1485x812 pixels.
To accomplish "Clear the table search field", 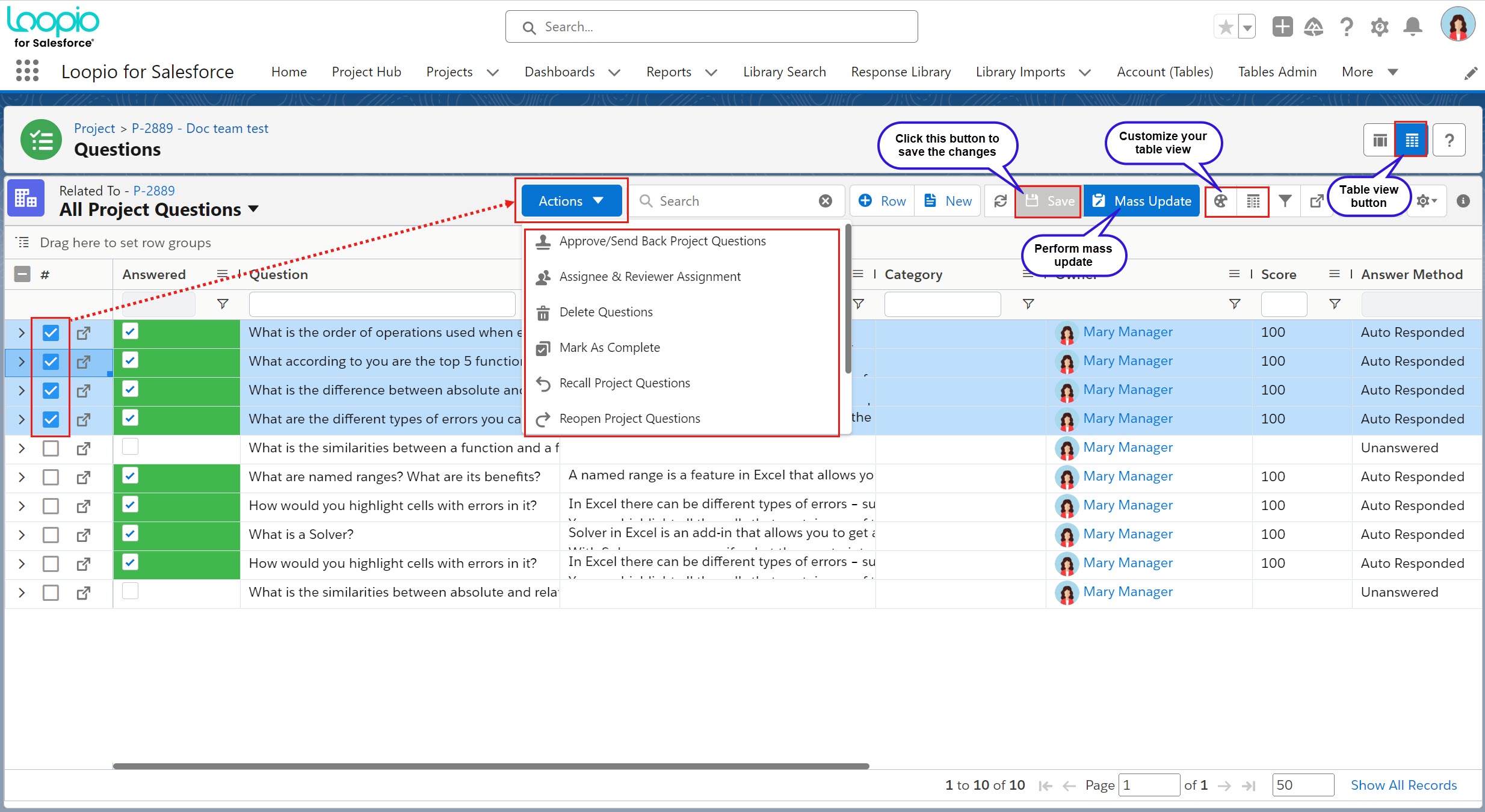I will pos(826,201).
